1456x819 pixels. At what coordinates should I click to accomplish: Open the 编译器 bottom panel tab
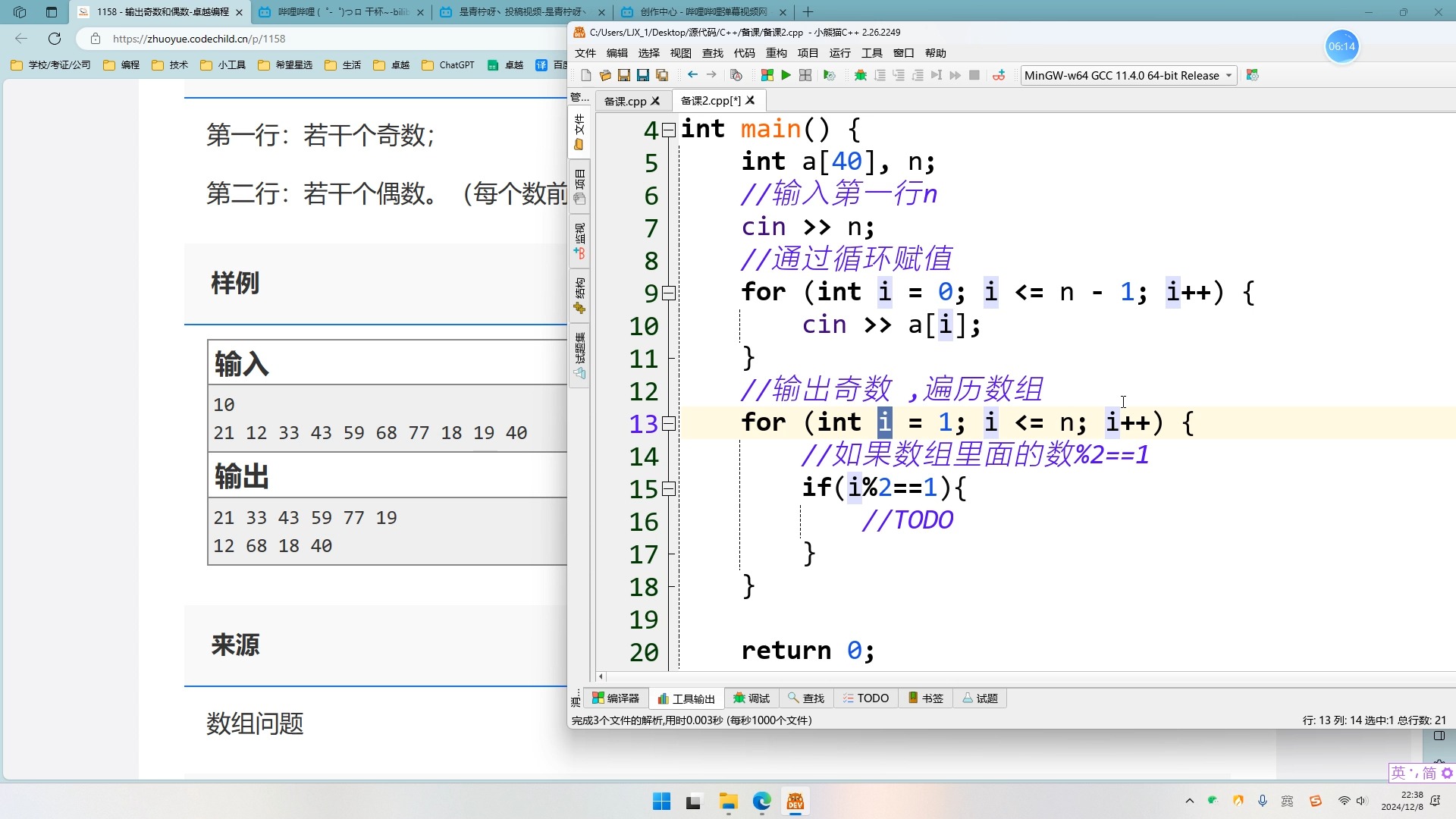pyautogui.click(x=616, y=698)
